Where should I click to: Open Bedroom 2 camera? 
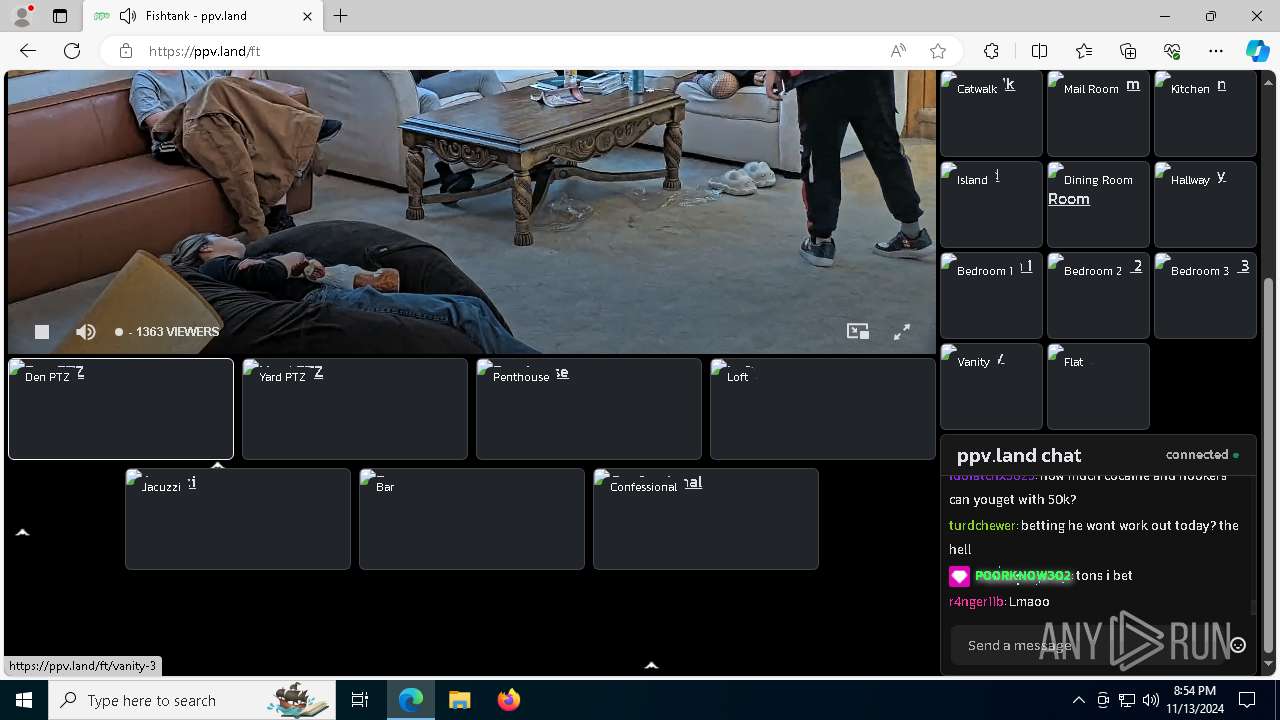pos(1098,295)
